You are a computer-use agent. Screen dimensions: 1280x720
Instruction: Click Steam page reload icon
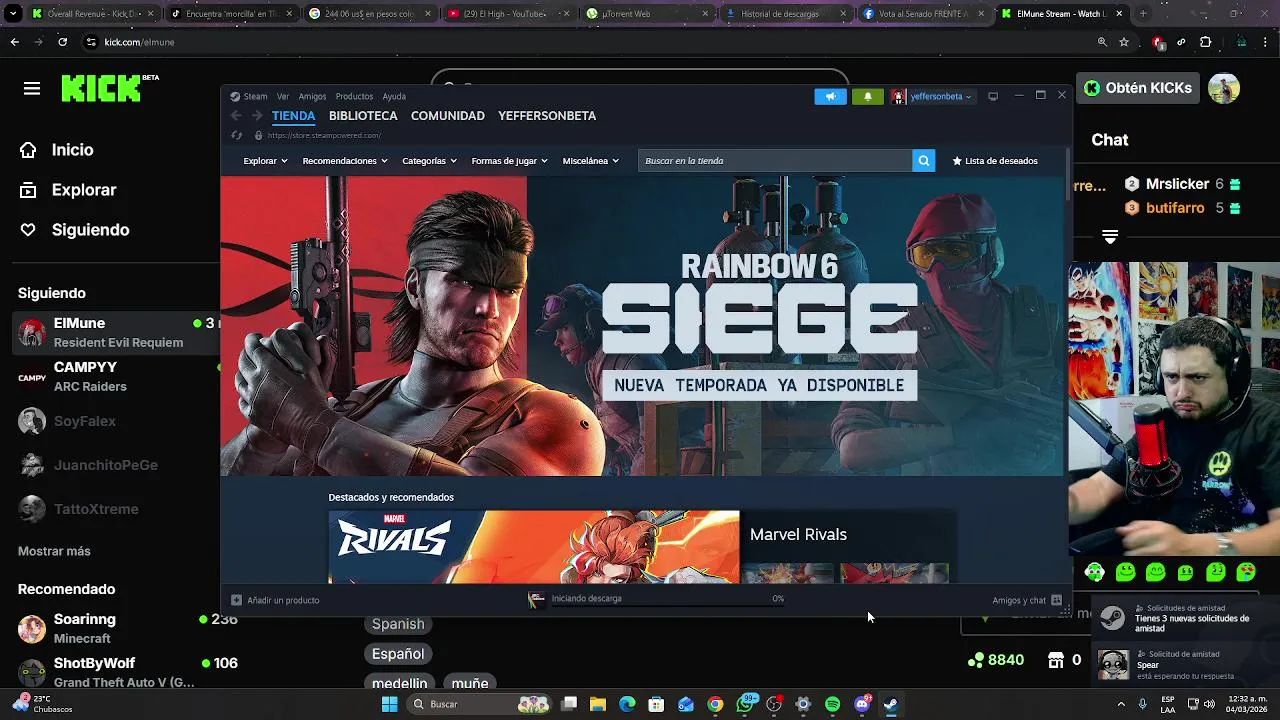tap(236, 135)
